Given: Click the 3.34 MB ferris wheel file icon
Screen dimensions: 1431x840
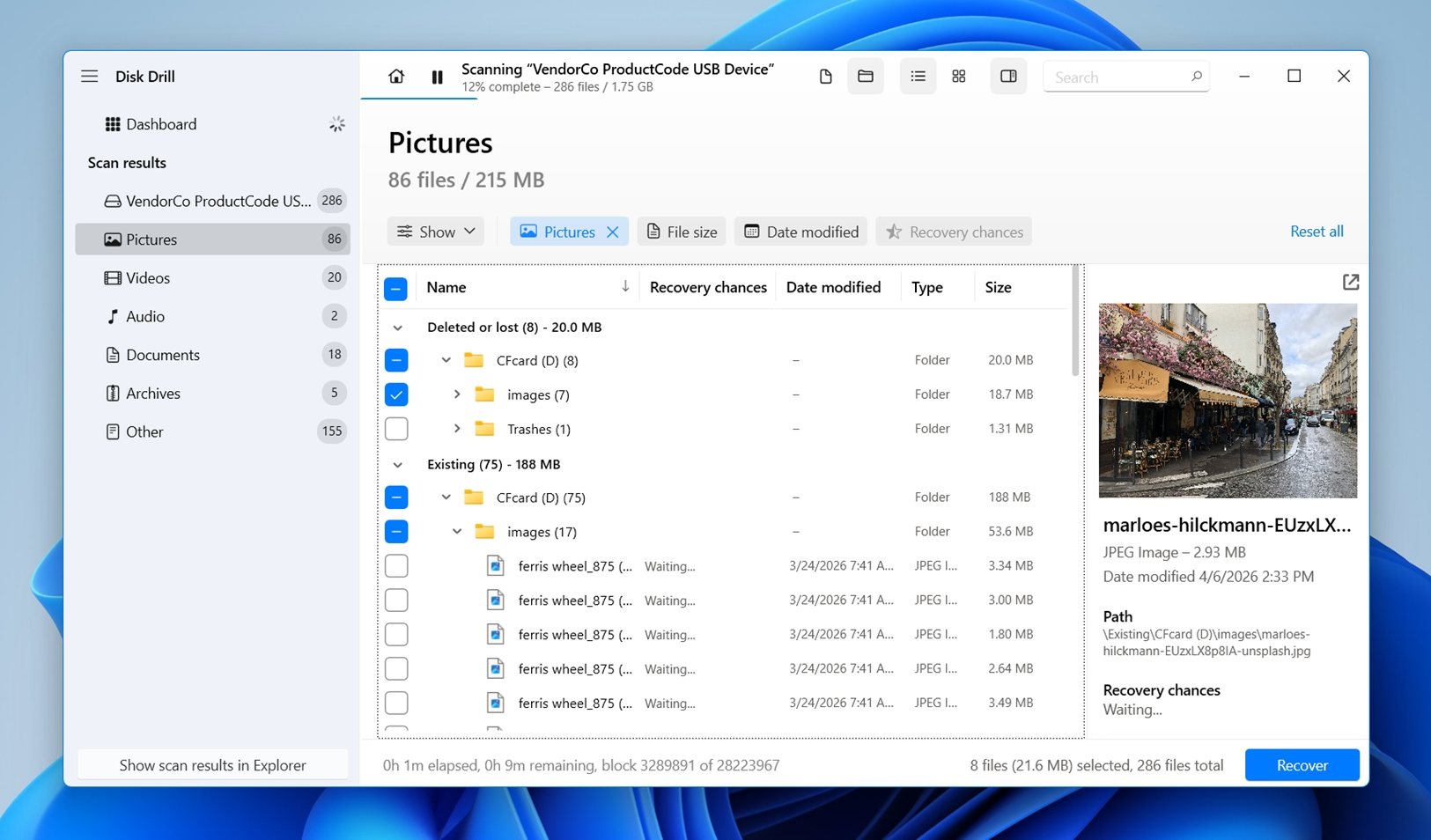Looking at the screenshot, I should [x=496, y=566].
